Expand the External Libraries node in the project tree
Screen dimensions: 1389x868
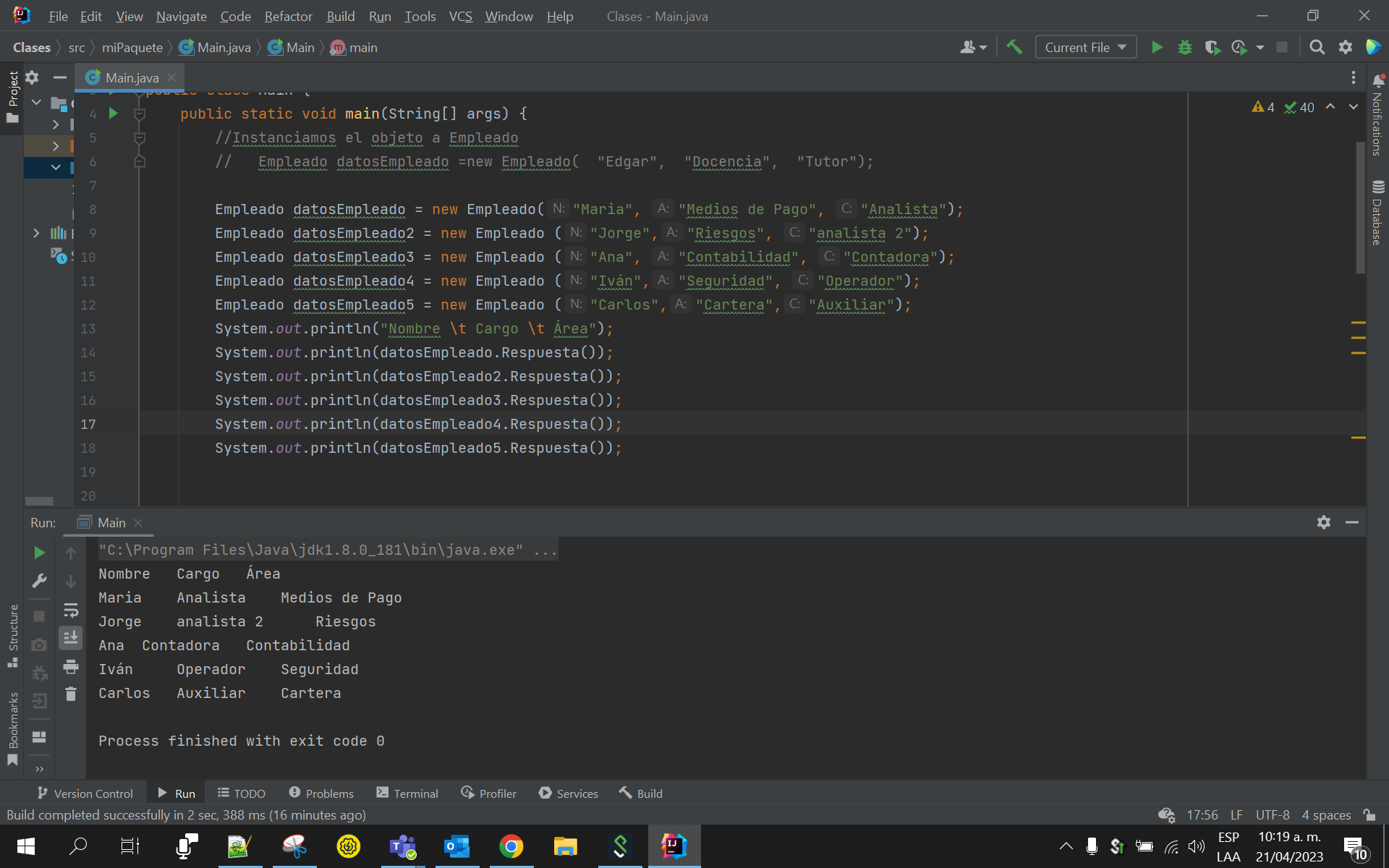tap(36, 233)
